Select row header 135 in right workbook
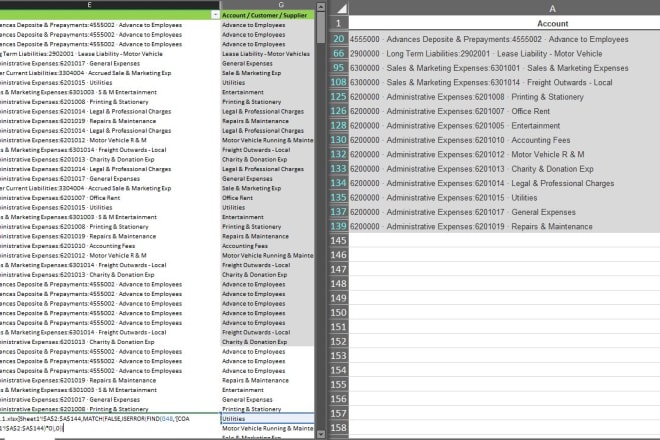 338,197
